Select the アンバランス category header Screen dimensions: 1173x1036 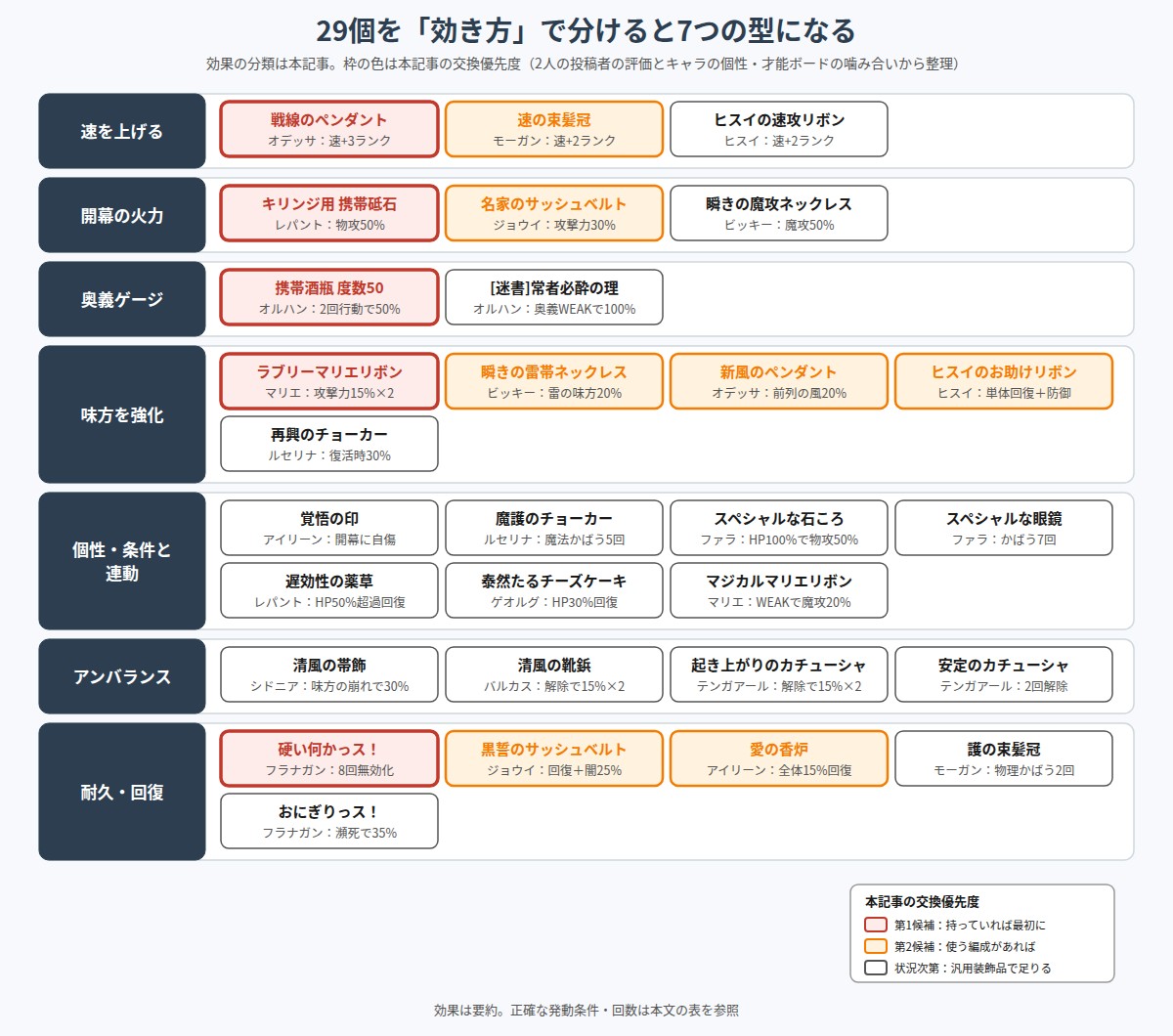coord(122,676)
